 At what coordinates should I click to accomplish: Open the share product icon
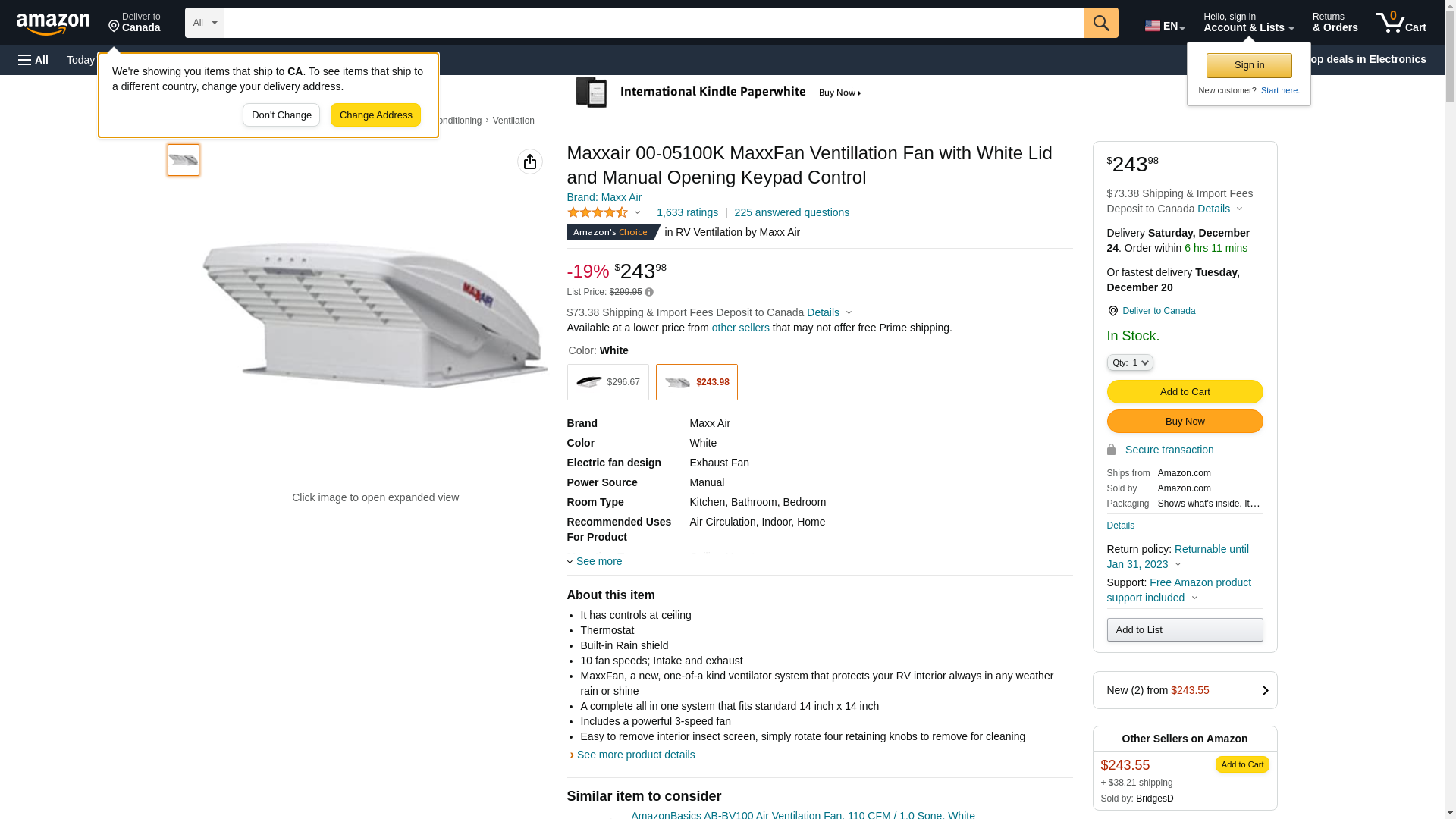(529, 162)
